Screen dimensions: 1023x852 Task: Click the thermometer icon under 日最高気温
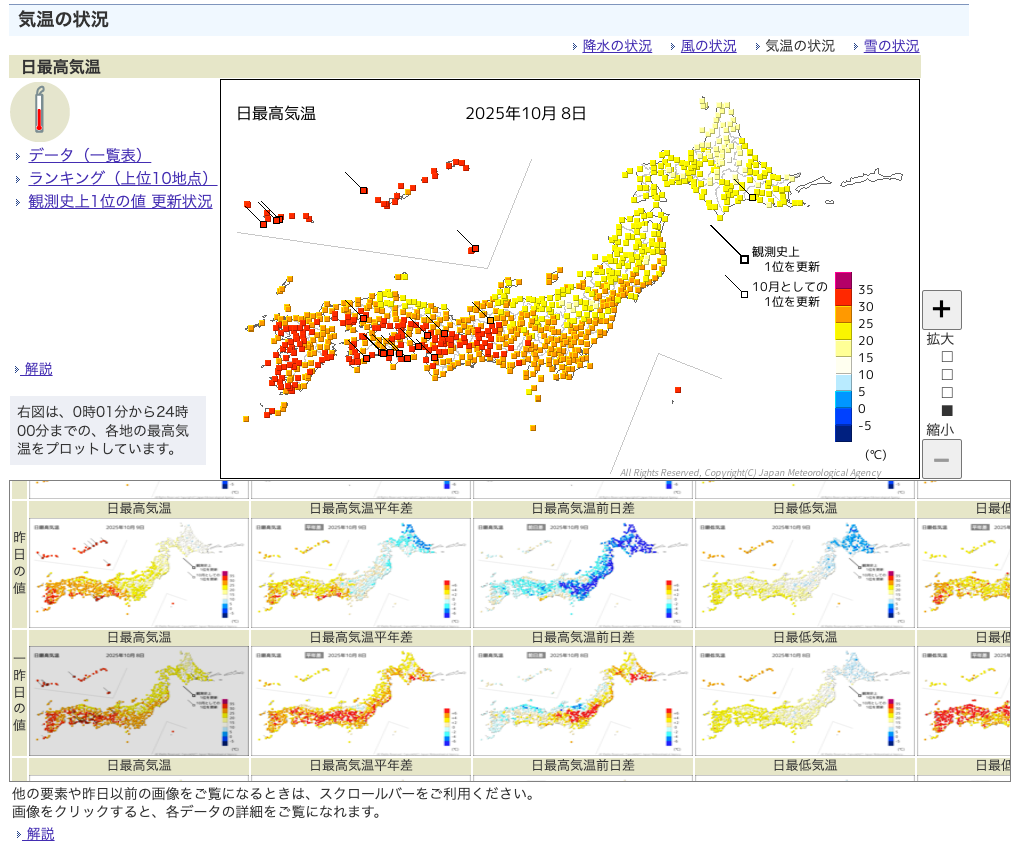click(39, 111)
